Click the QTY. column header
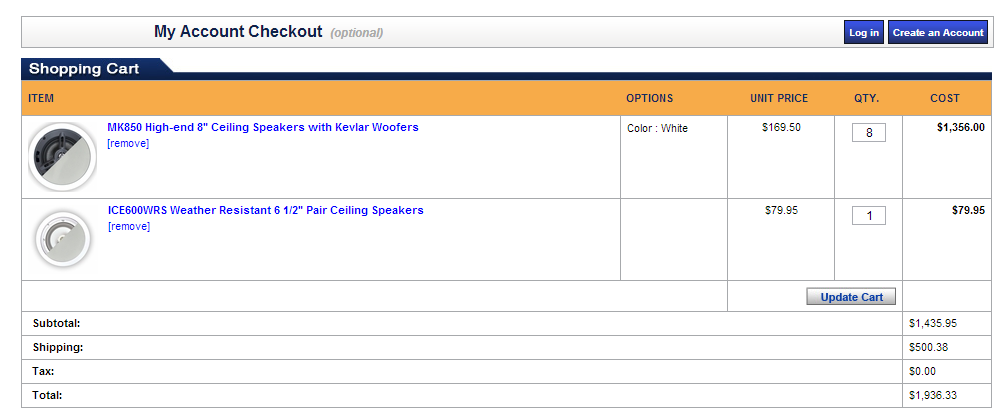The image size is (1002, 418). (x=867, y=98)
